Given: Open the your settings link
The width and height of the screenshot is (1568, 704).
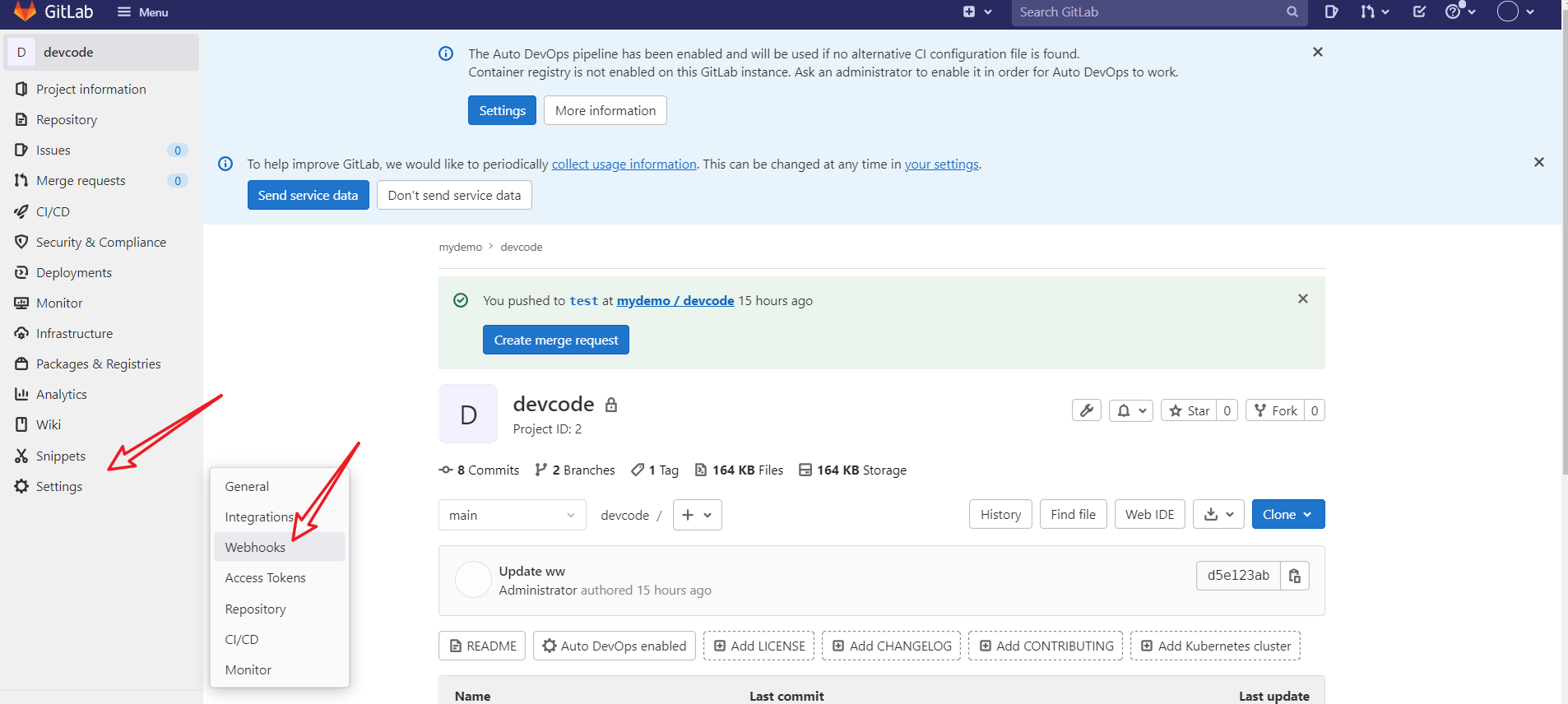Looking at the screenshot, I should pyautogui.click(x=942, y=164).
